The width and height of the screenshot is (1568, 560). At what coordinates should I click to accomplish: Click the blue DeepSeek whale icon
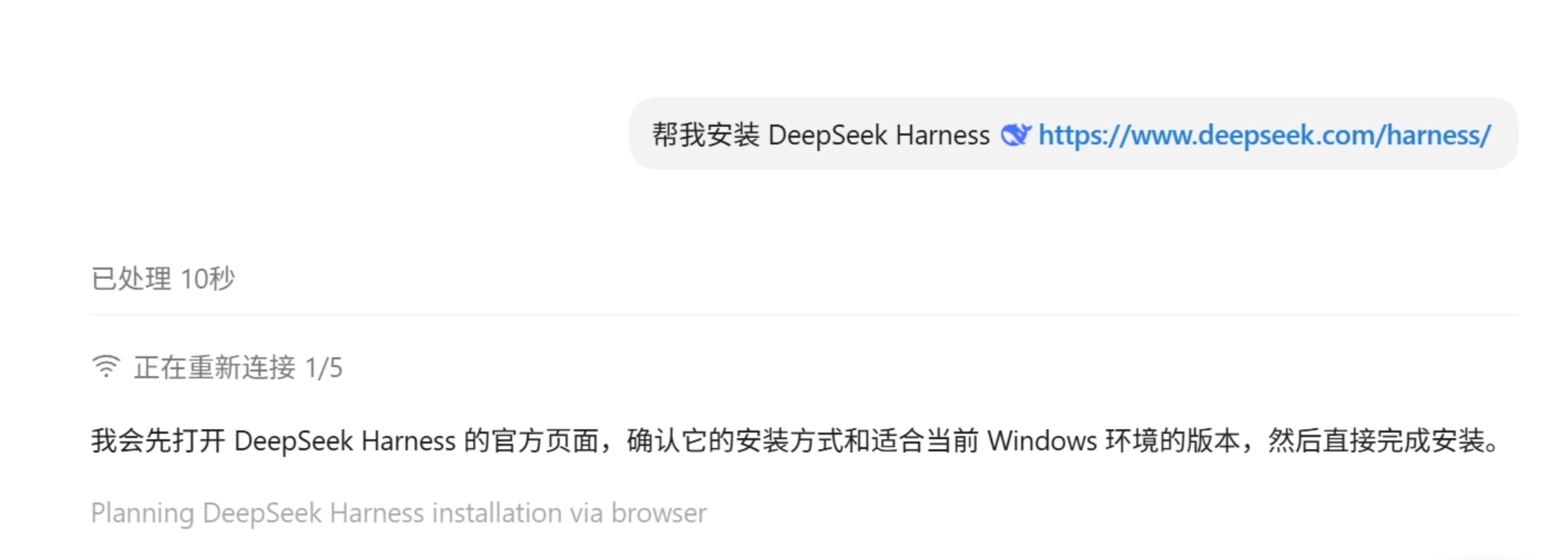pos(1016,135)
